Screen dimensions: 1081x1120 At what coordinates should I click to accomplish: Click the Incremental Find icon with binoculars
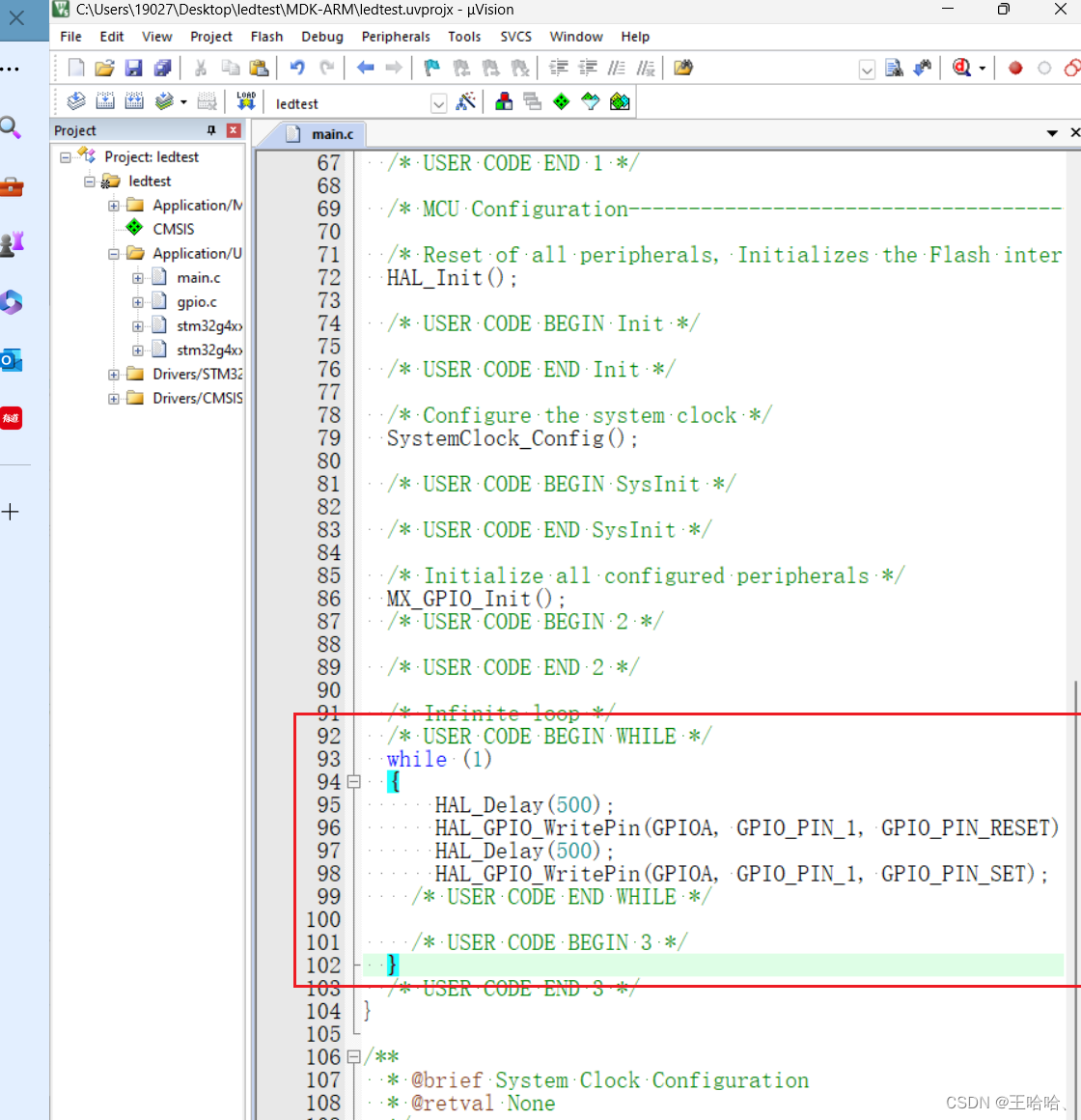click(x=923, y=68)
